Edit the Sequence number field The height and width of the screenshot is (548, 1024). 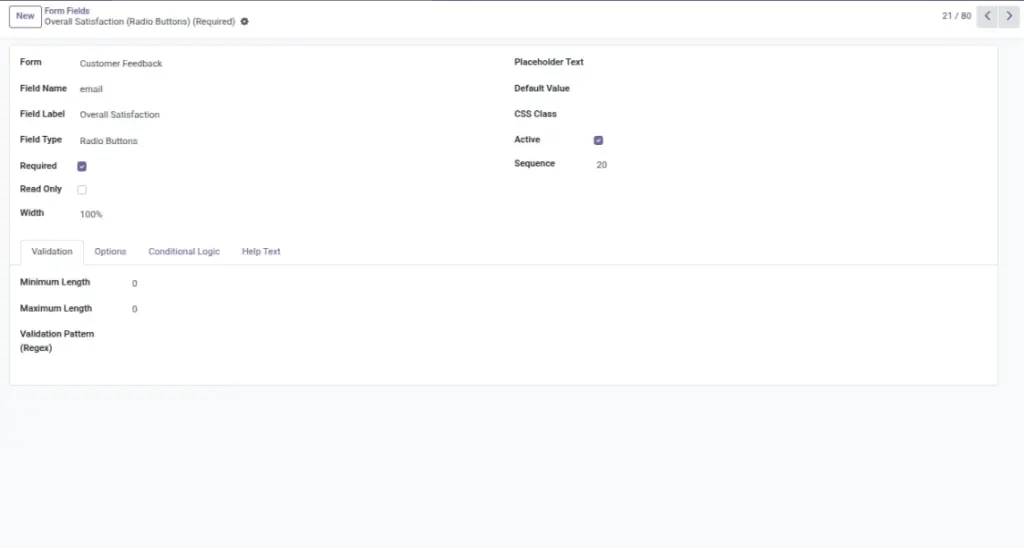pos(790,165)
